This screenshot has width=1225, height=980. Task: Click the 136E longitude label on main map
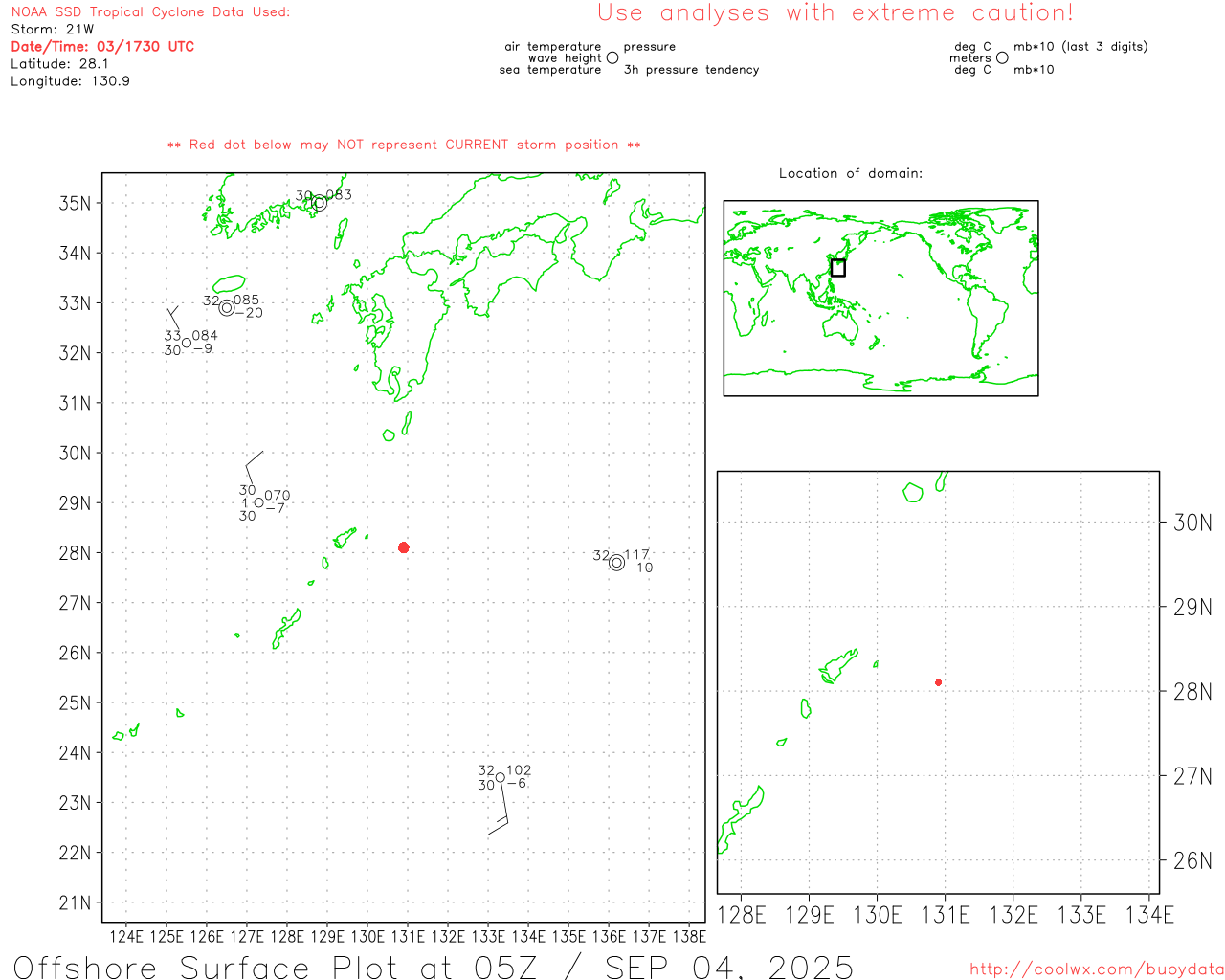tap(609, 937)
